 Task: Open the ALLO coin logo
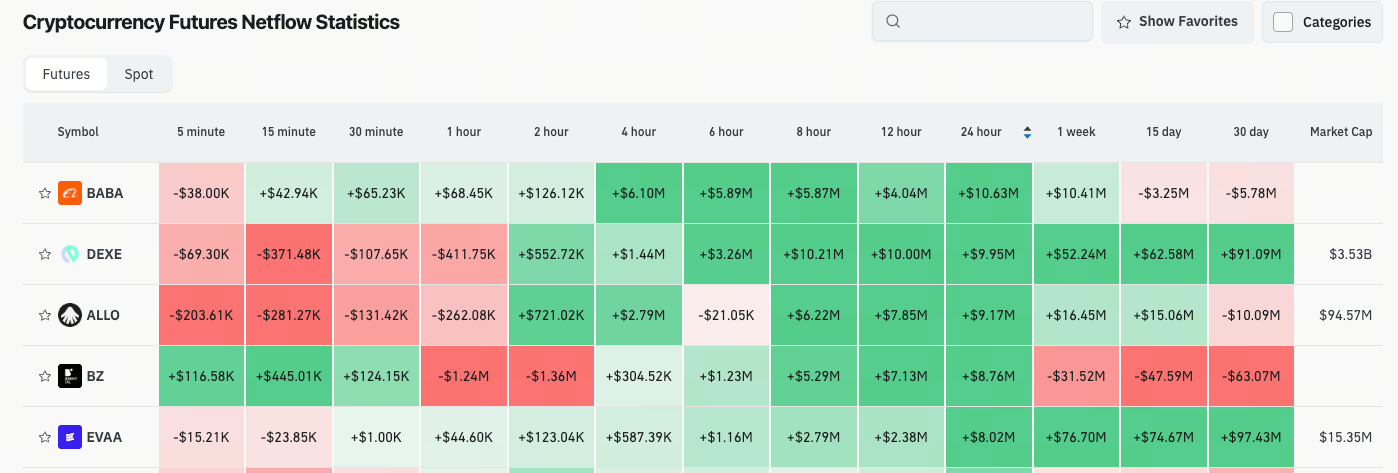(x=69, y=315)
